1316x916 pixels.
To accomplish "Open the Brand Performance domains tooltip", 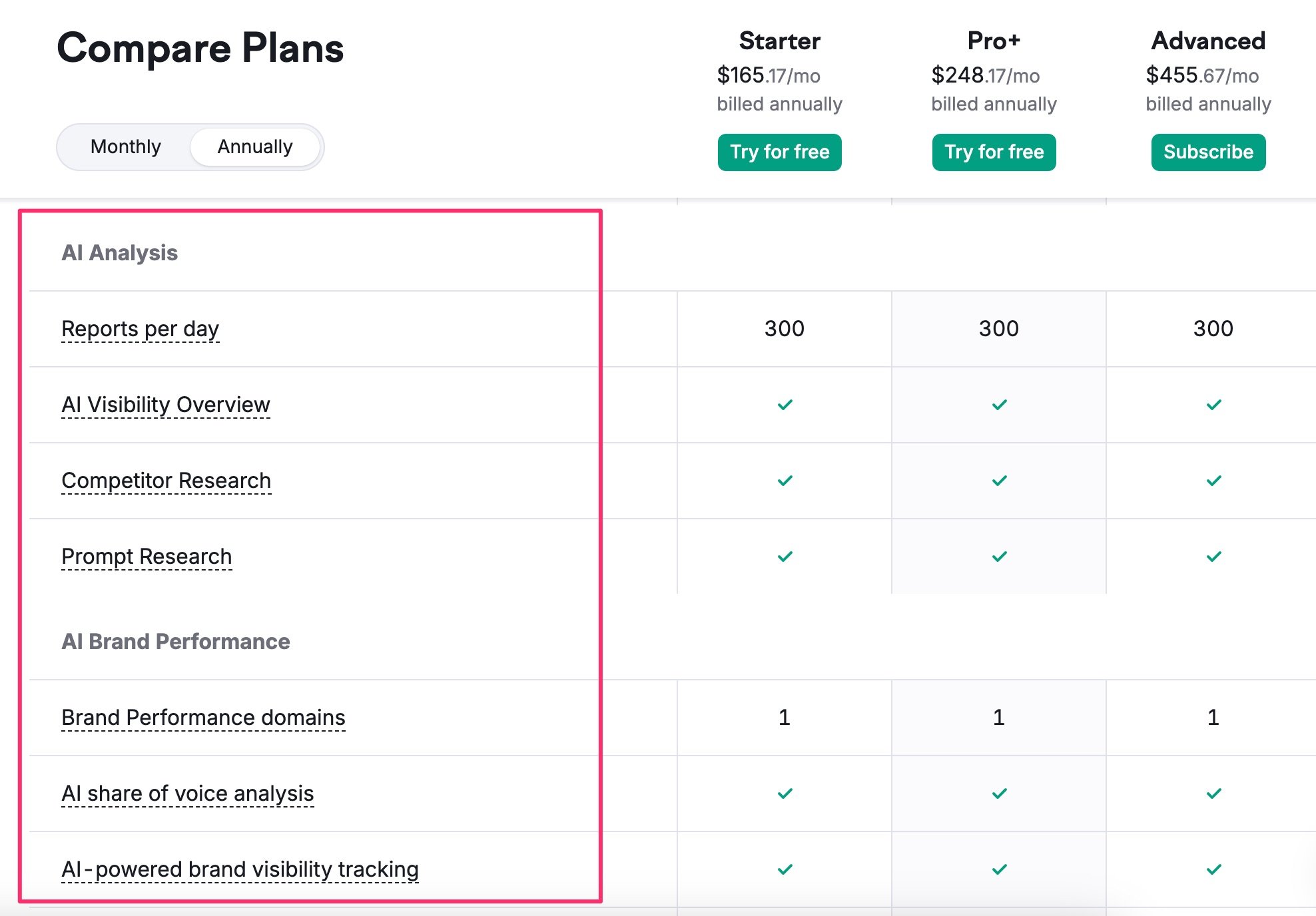I will pos(203,718).
